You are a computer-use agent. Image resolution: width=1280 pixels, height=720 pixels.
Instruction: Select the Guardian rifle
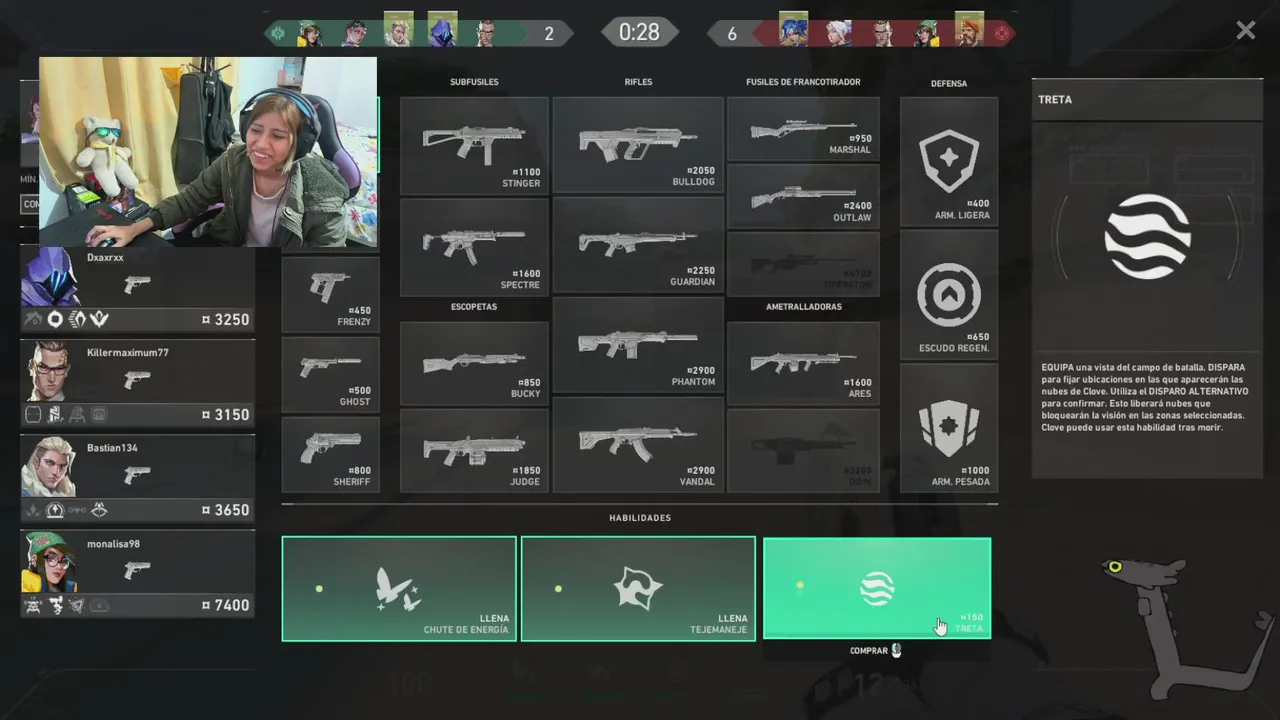638,245
